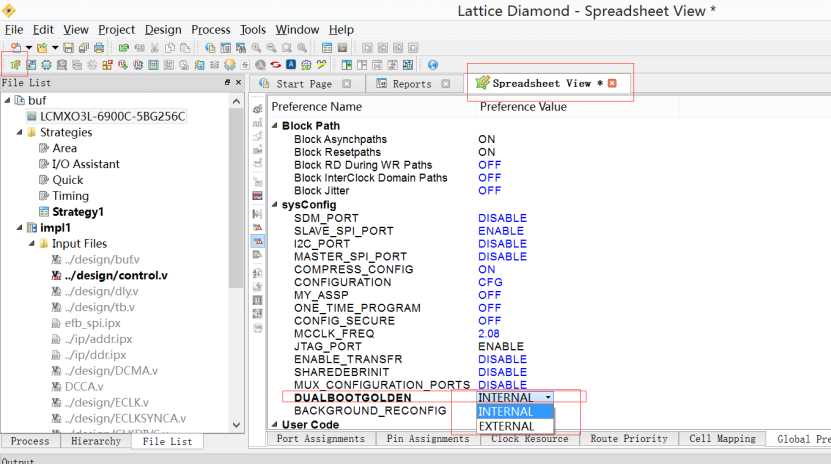The width and height of the screenshot is (831, 464).
Task: Click the New file icon
Action: [16, 48]
